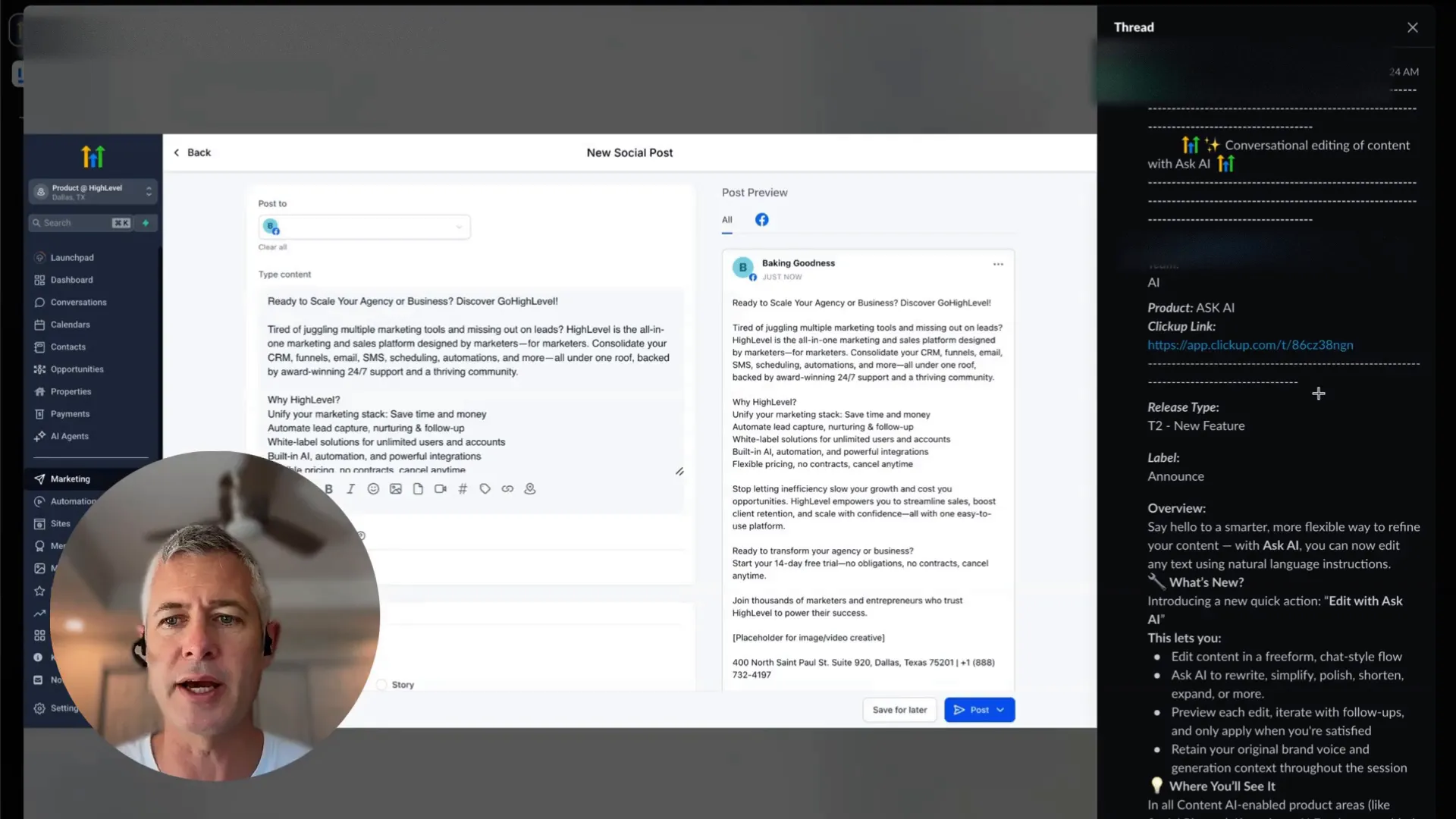This screenshot has width=1456, height=819.
Task: Open Sites in the sidebar
Action: pyautogui.click(x=60, y=524)
